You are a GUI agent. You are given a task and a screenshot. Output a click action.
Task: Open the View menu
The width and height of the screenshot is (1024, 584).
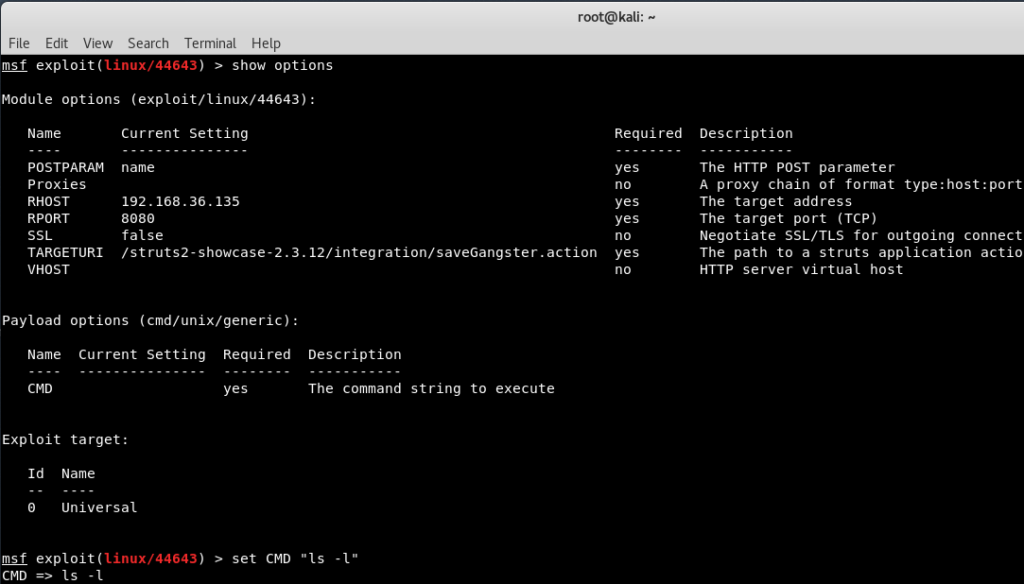98,43
